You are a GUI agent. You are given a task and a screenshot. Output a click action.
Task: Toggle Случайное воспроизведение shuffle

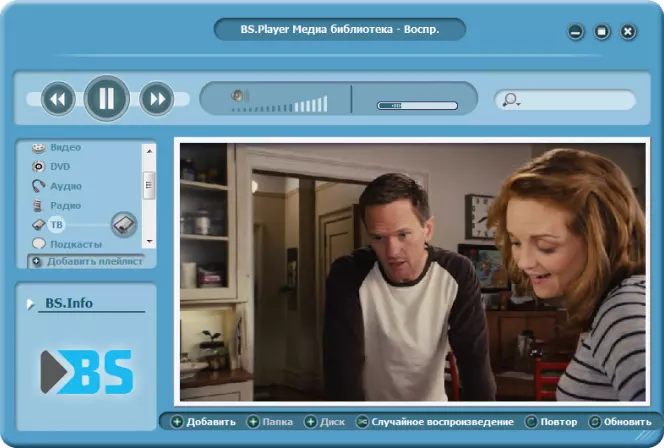point(435,422)
